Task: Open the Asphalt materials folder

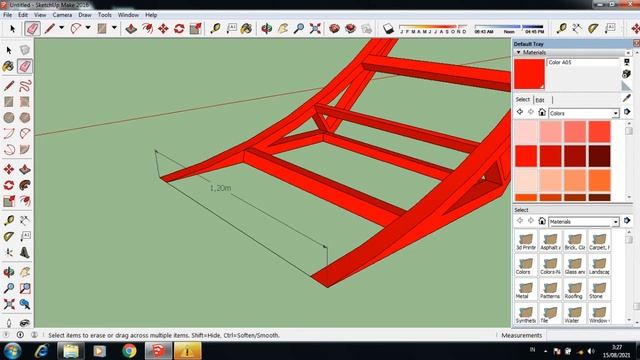Action: [550, 241]
